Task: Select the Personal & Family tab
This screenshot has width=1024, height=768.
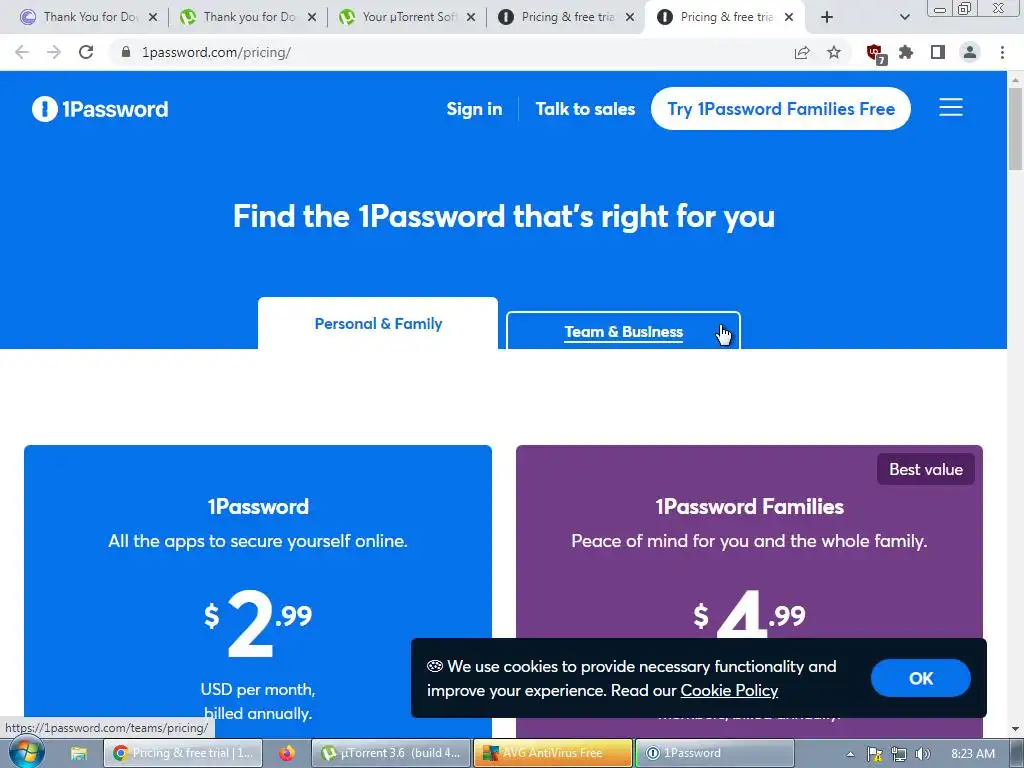Action: (x=378, y=323)
